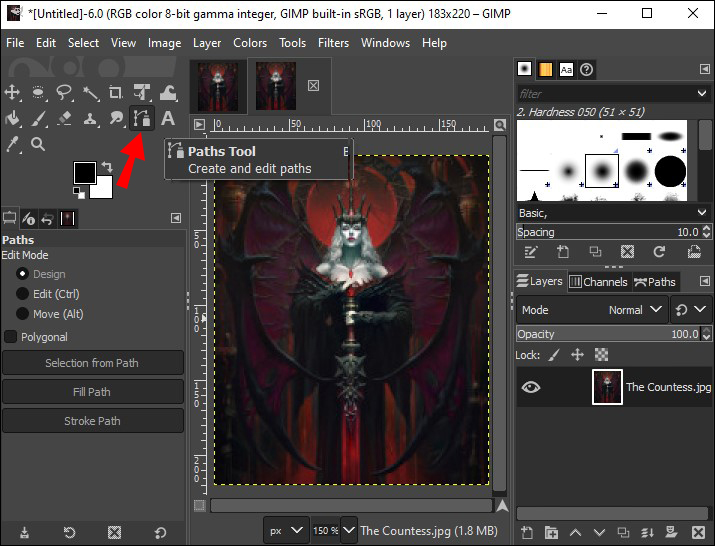Image resolution: width=715 pixels, height=546 pixels.
Task: Expand the Basic brush tag dropdown
Action: tap(701, 213)
